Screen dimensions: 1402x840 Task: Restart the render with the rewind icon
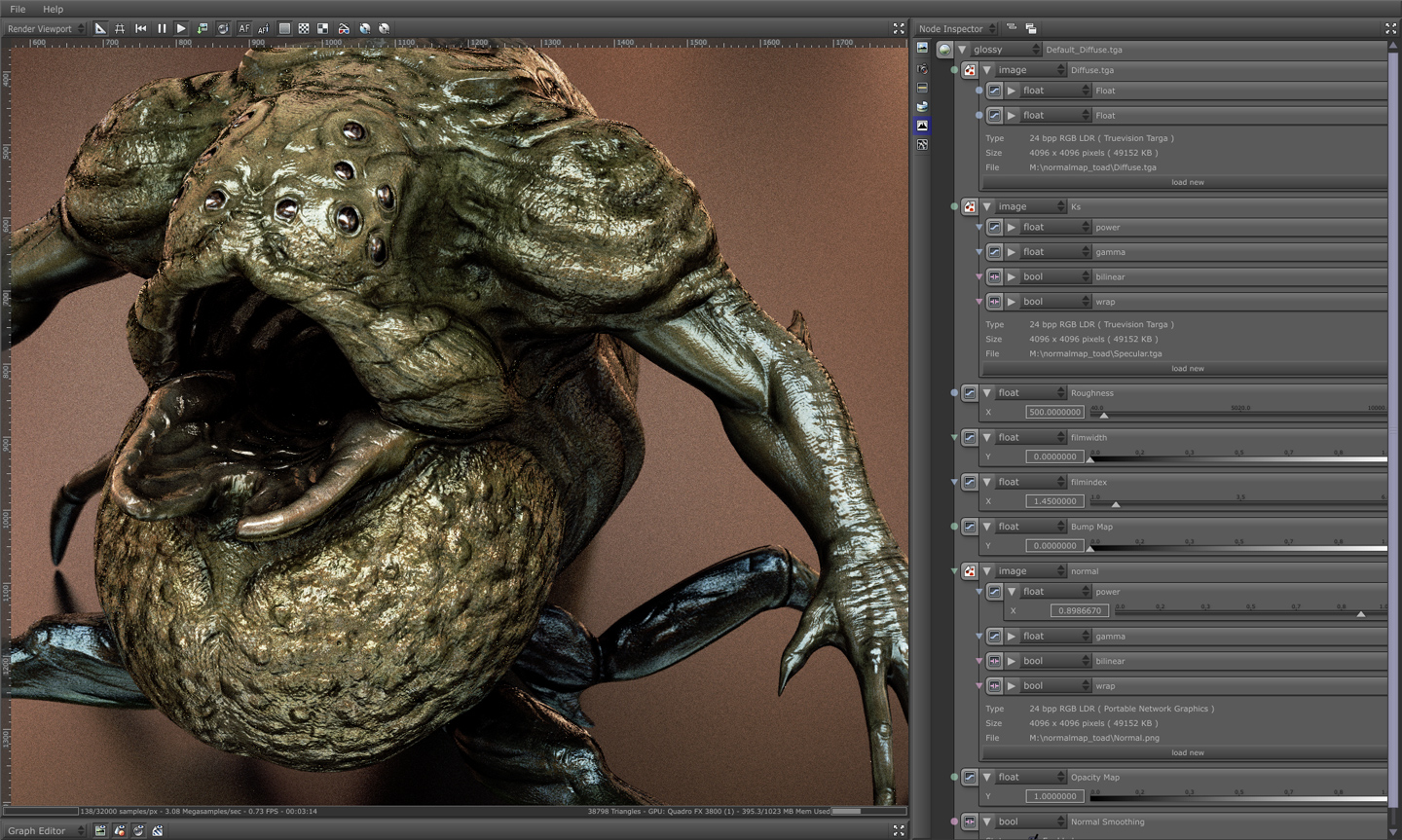(141, 29)
